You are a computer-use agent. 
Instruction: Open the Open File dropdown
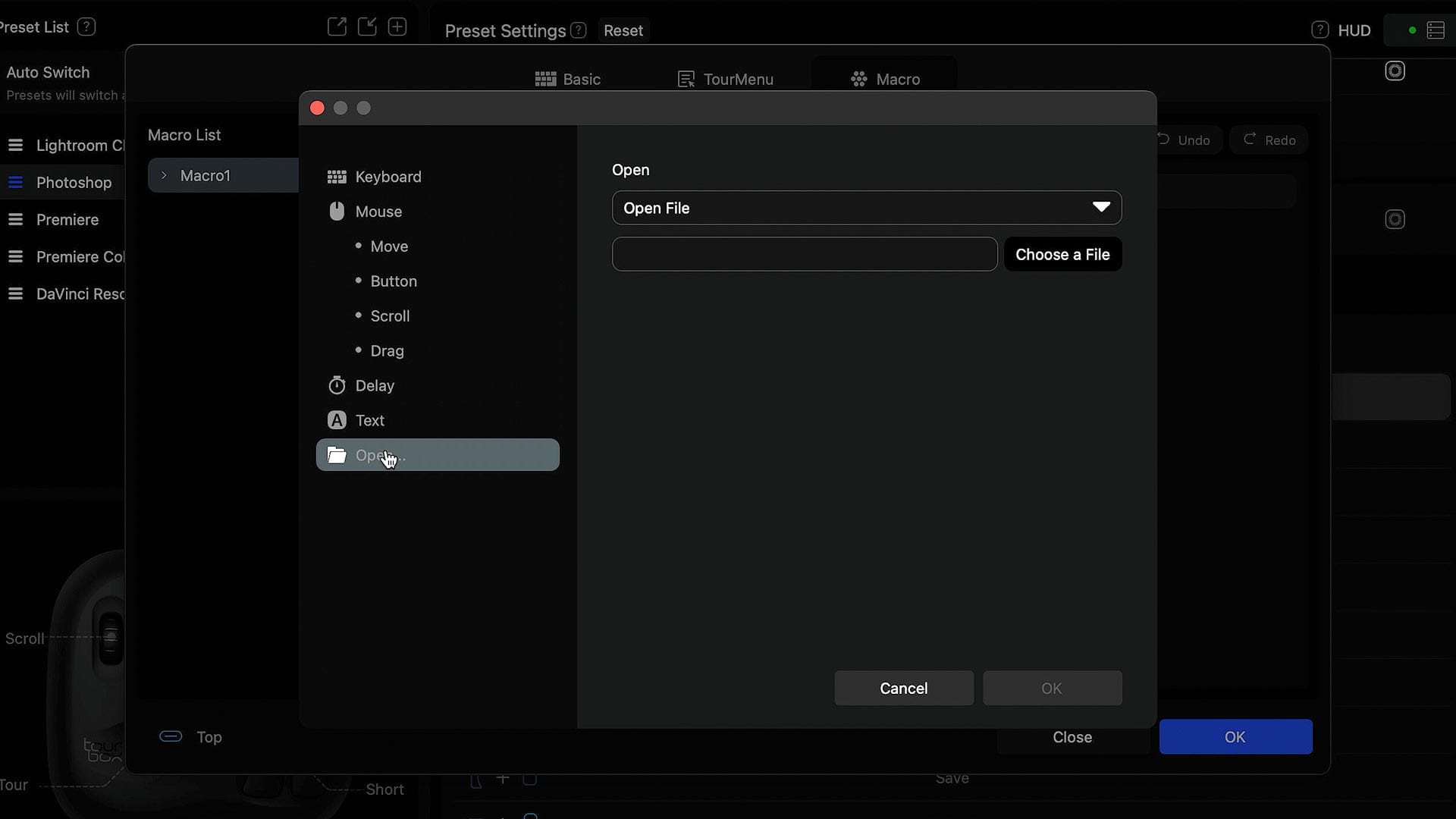pos(866,207)
